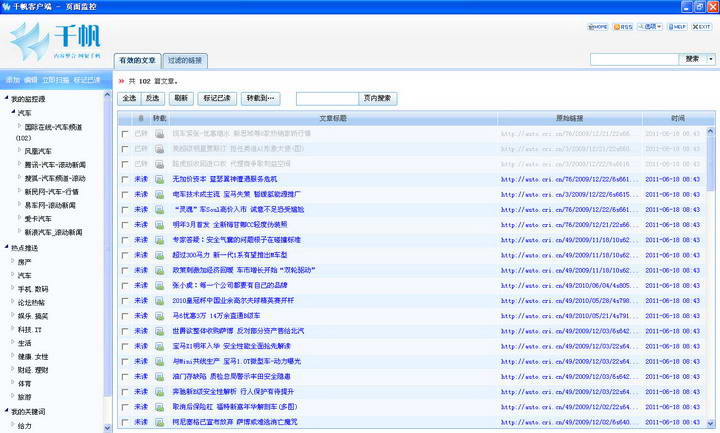Check the box for 明年3月首发 article
720x433 pixels.
(125, 225)
